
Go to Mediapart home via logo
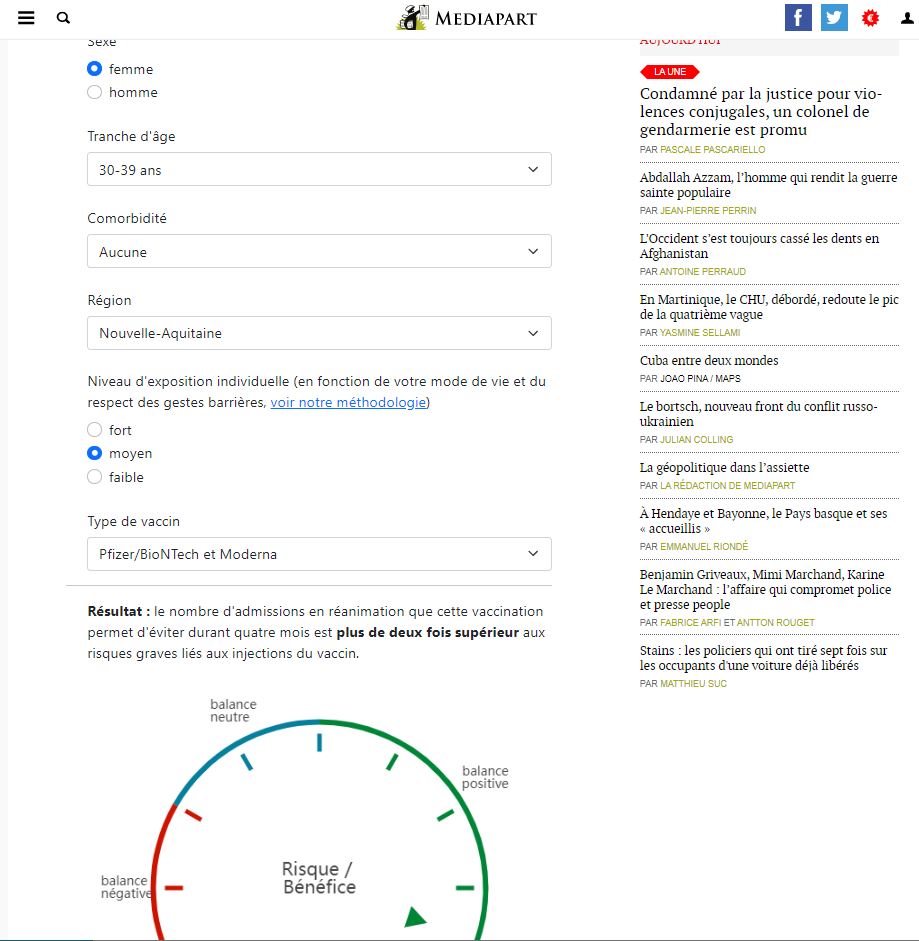pos(466,18)
